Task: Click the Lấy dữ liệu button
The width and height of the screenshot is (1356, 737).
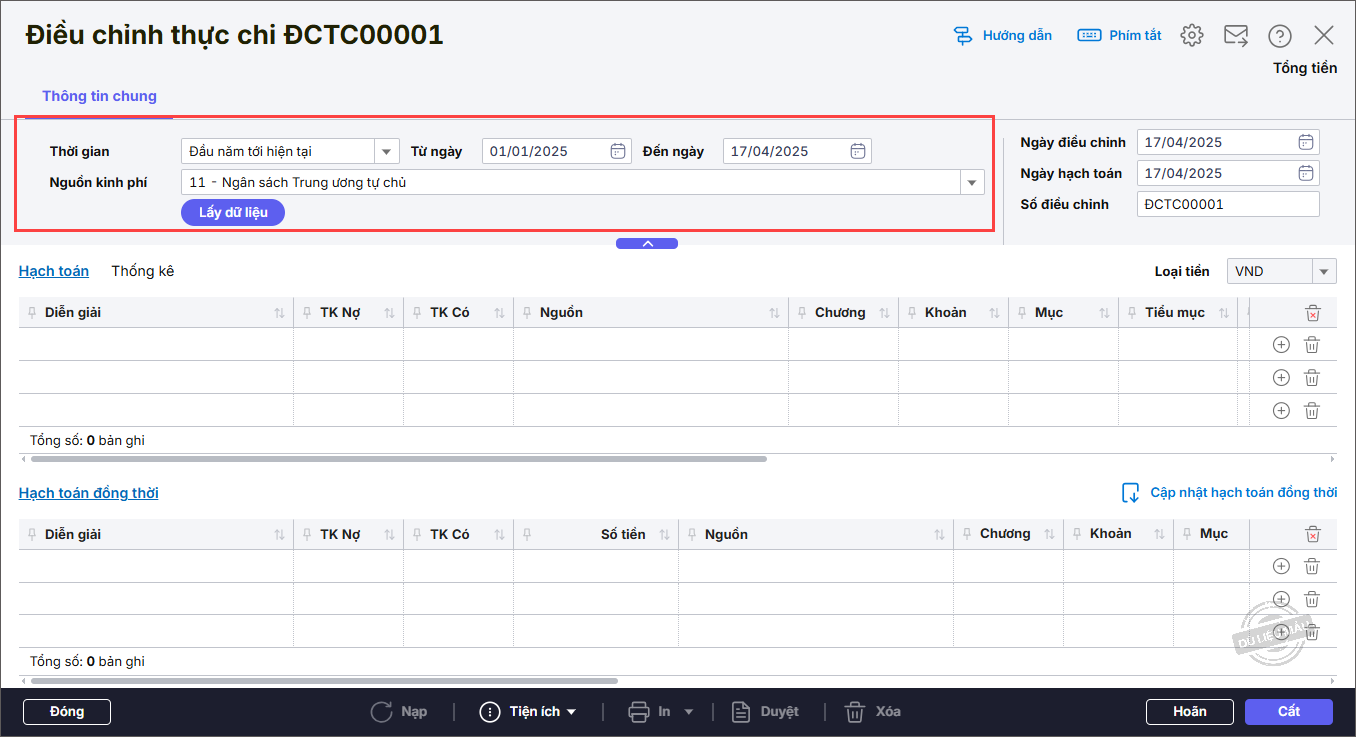Action: (x=233, y=212)
